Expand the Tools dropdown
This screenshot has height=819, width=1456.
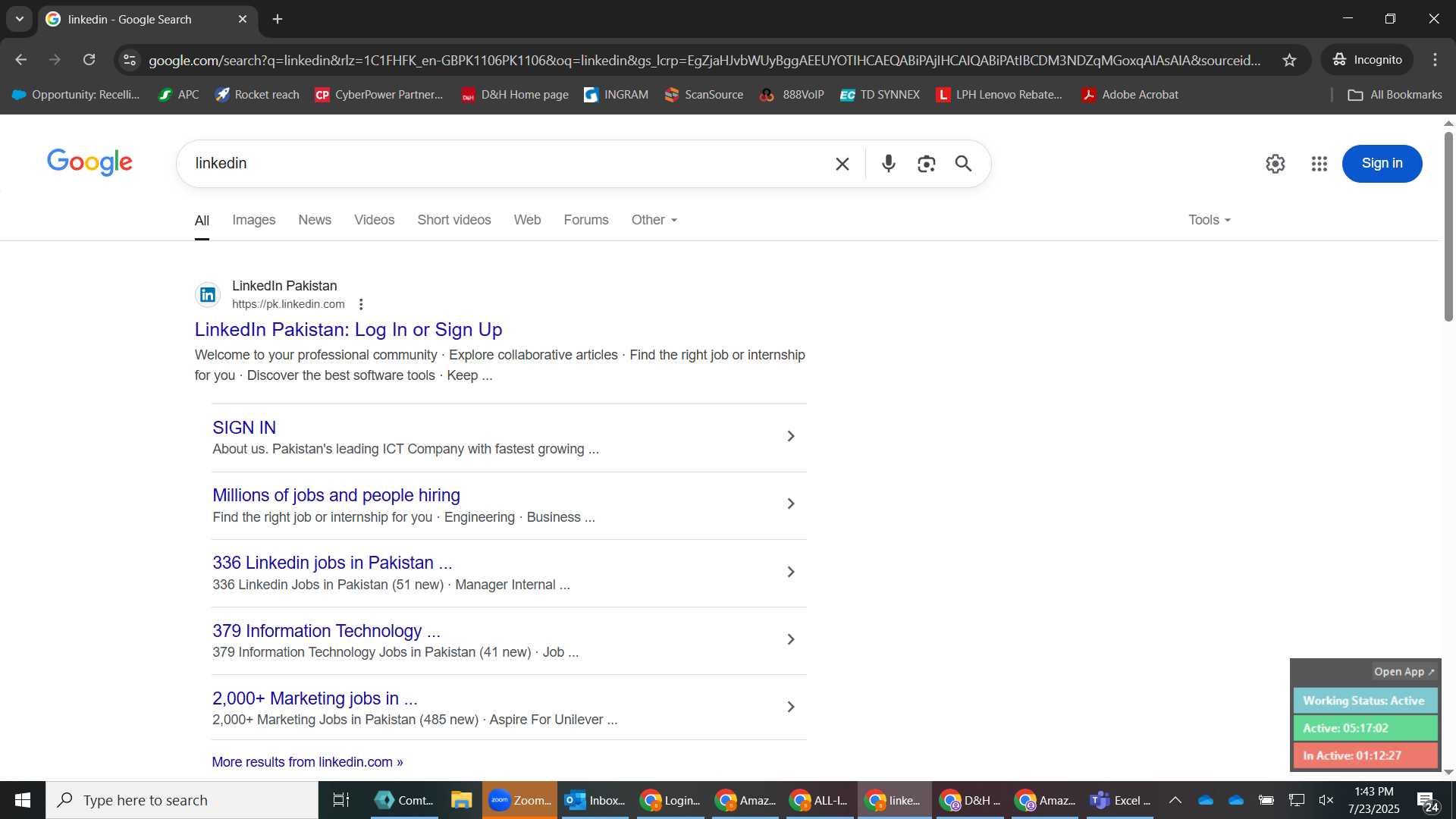click(1209, 220)
